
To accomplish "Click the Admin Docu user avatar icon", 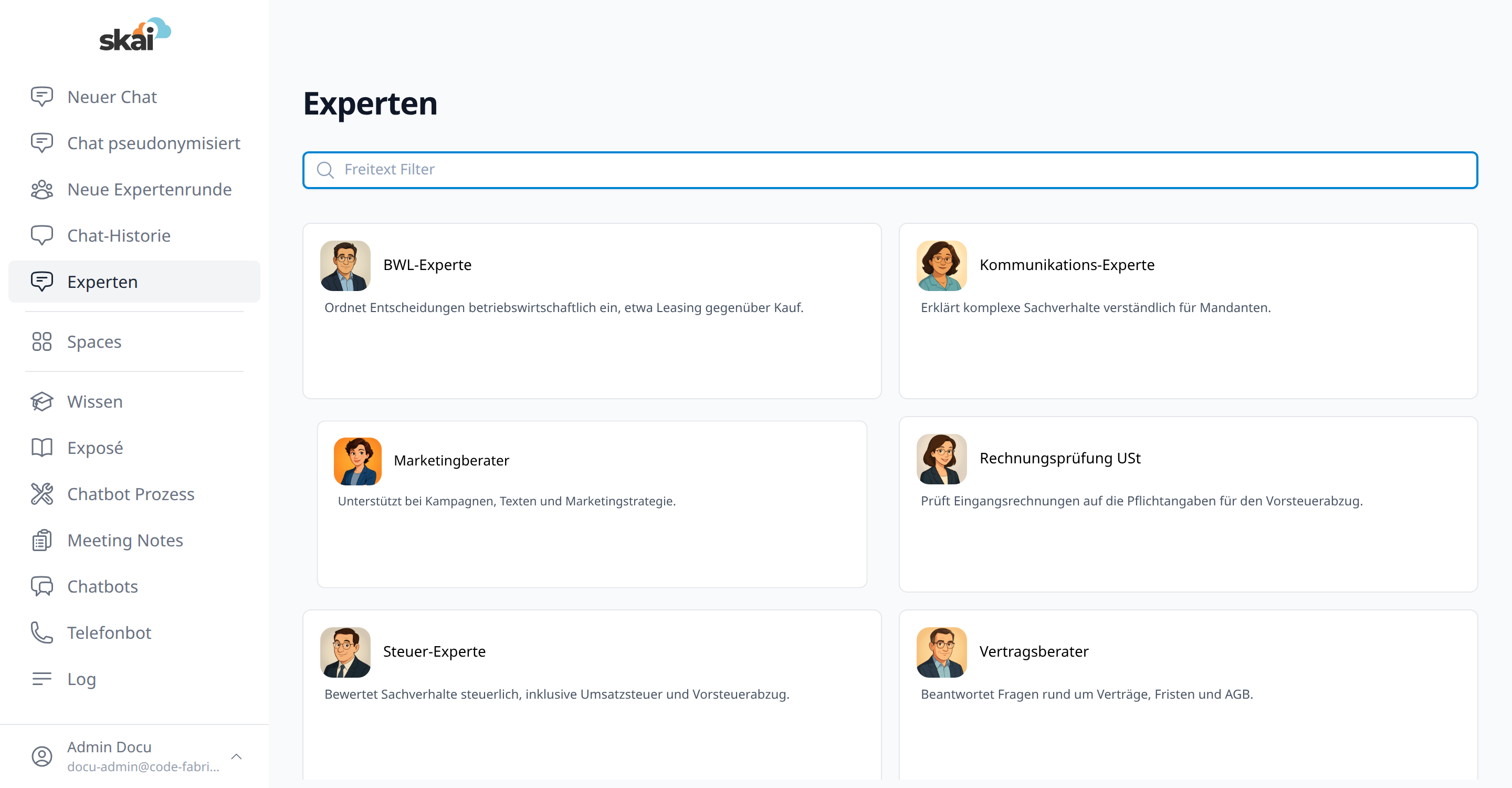I will [x=41, y=756].
